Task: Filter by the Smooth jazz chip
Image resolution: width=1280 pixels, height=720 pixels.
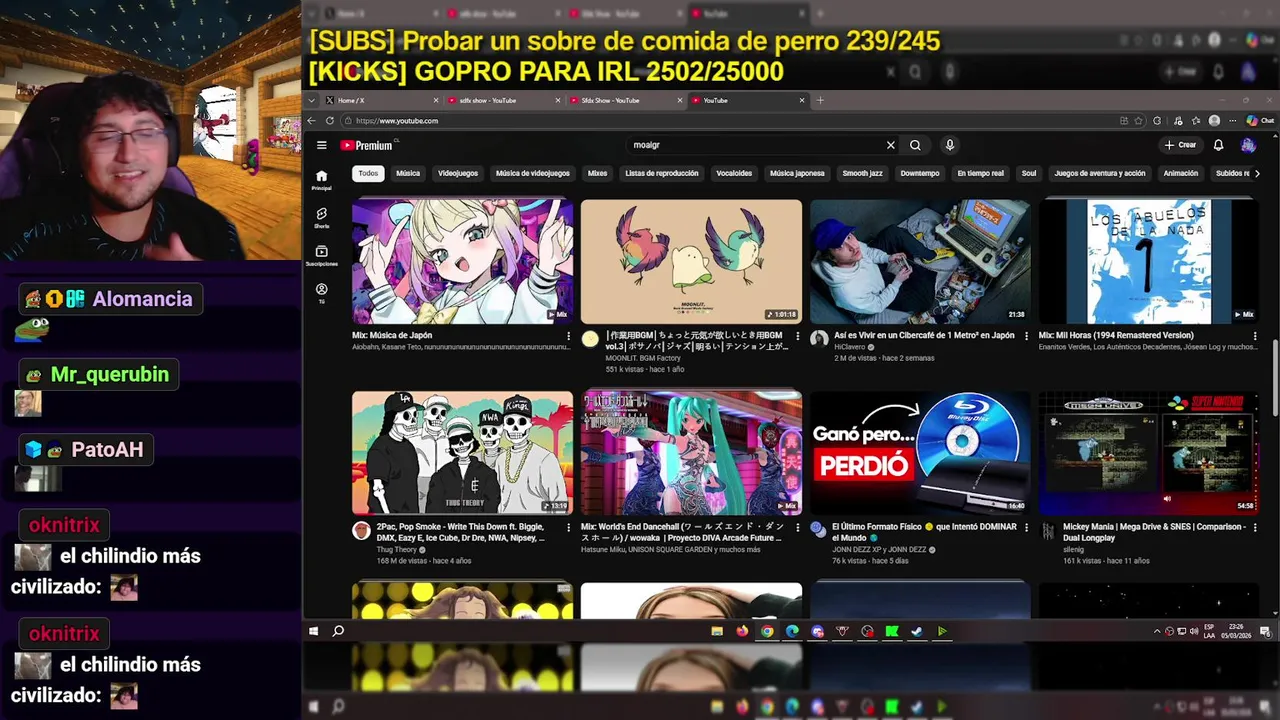Action: [862, 173]
